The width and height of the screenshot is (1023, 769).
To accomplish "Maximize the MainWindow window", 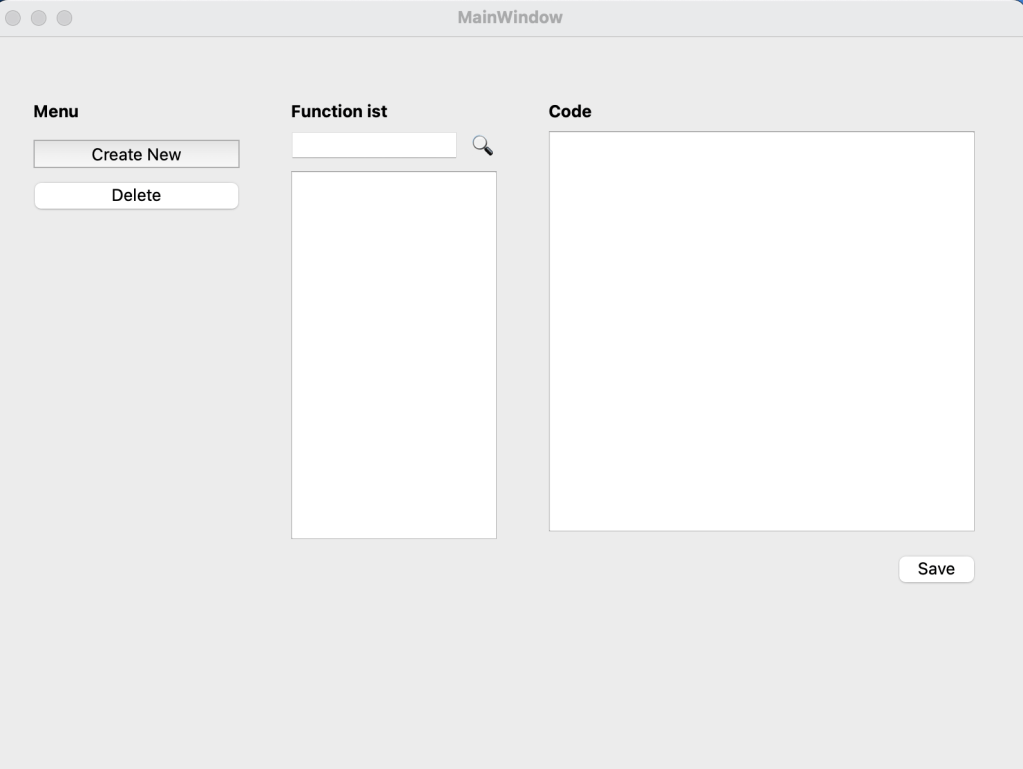I will coord(64,18).
